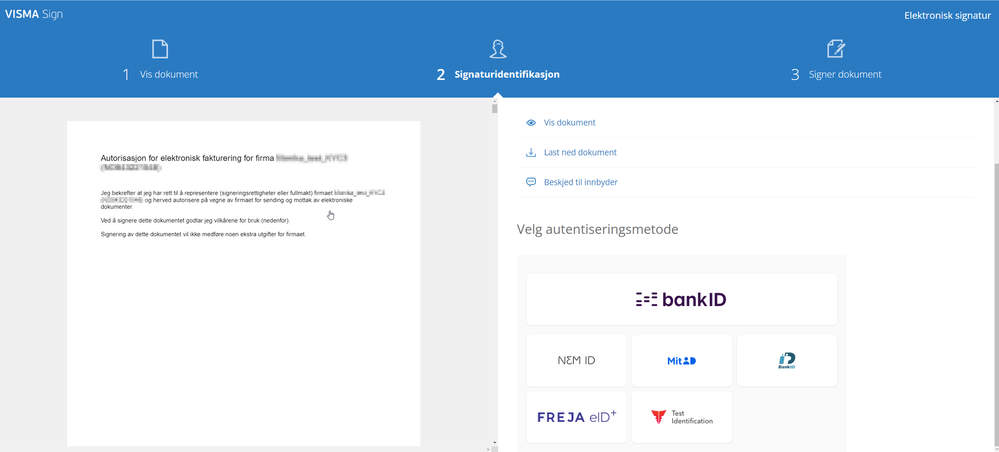
Task: Click the download icon beside Last ned dokument
Action: pos(531,152)
